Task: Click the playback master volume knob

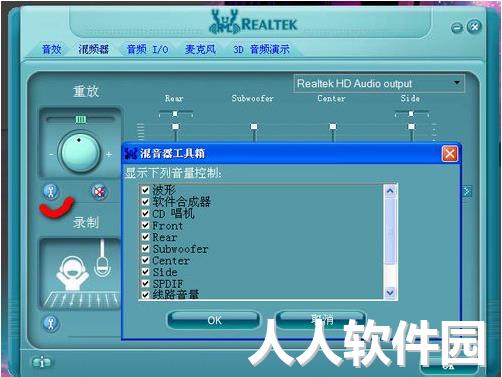Action: (79, 152)
